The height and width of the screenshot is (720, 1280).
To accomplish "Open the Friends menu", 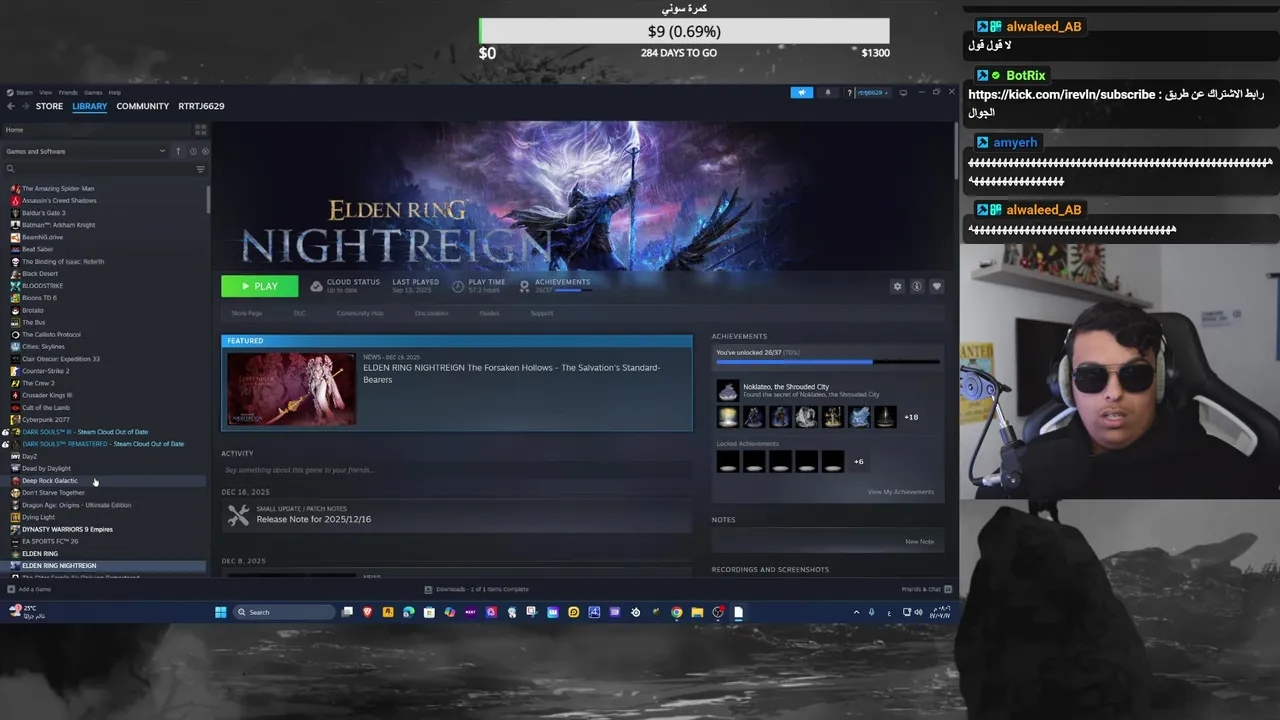I will pos(68,92).
